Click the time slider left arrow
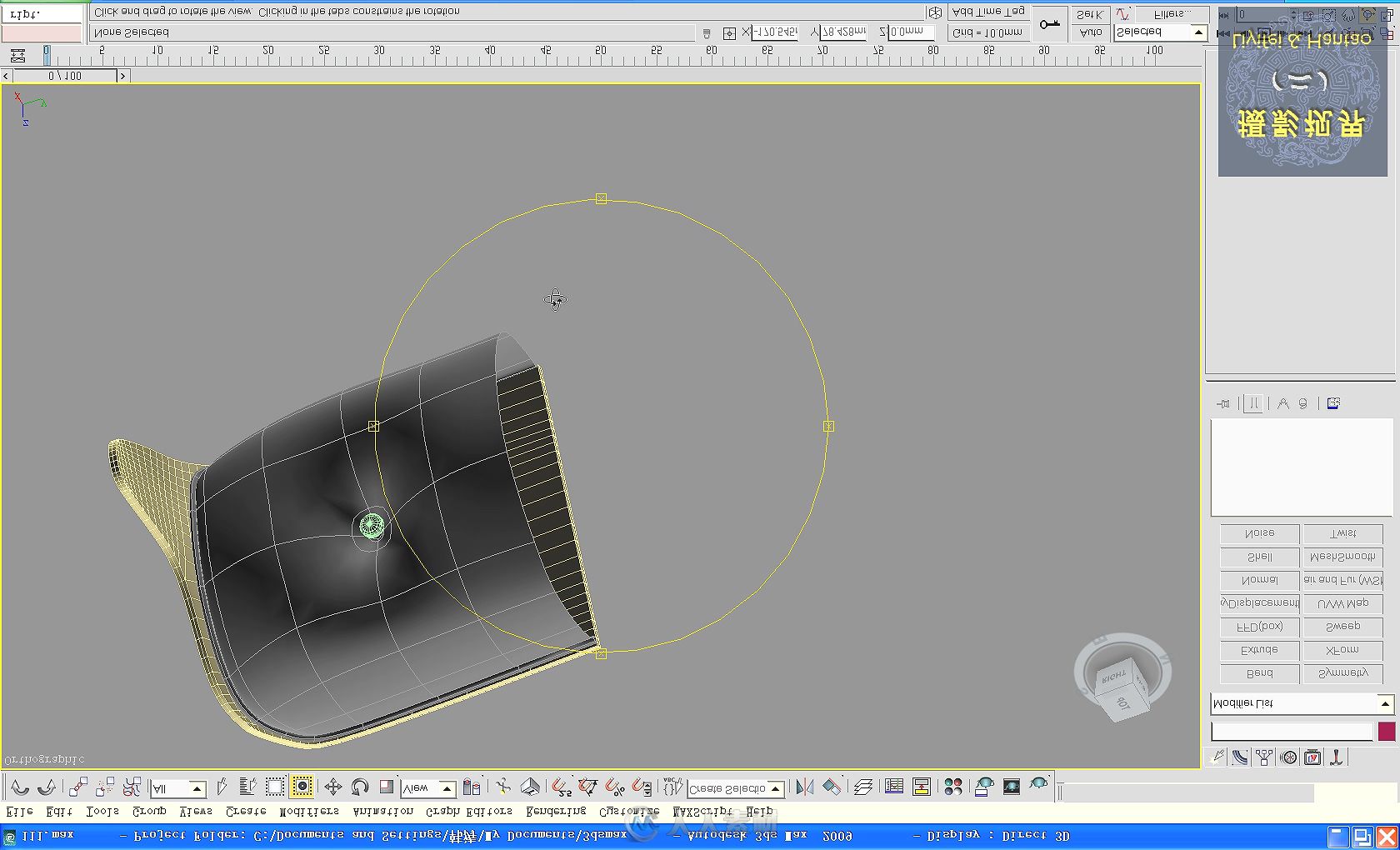The width and height of the screenshot is (1400, 850). 7,76
